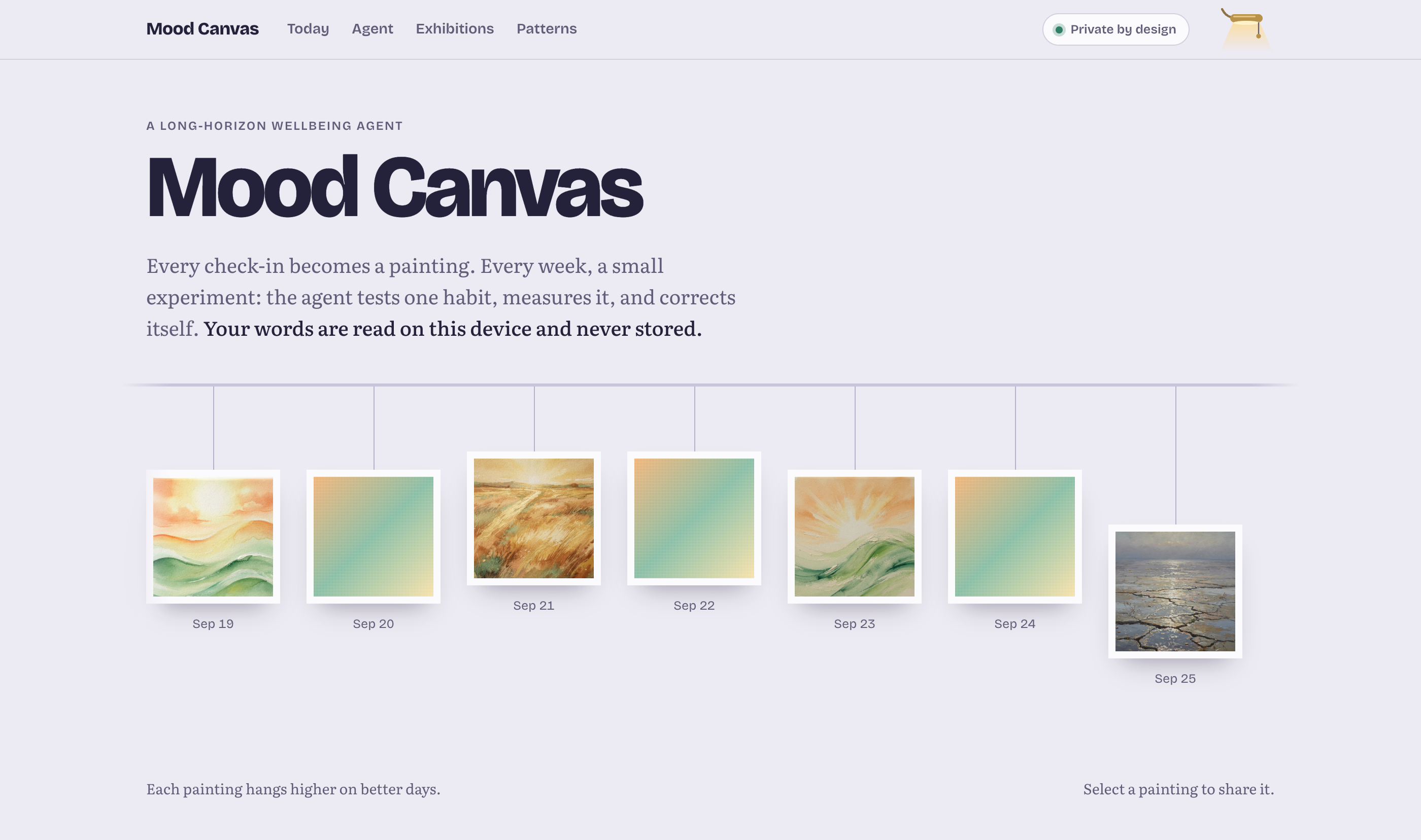The width and height of the screenshot is (1421, 840).
Task: Choose the Sep 21 golden field painting
Action: click(534, 518)
